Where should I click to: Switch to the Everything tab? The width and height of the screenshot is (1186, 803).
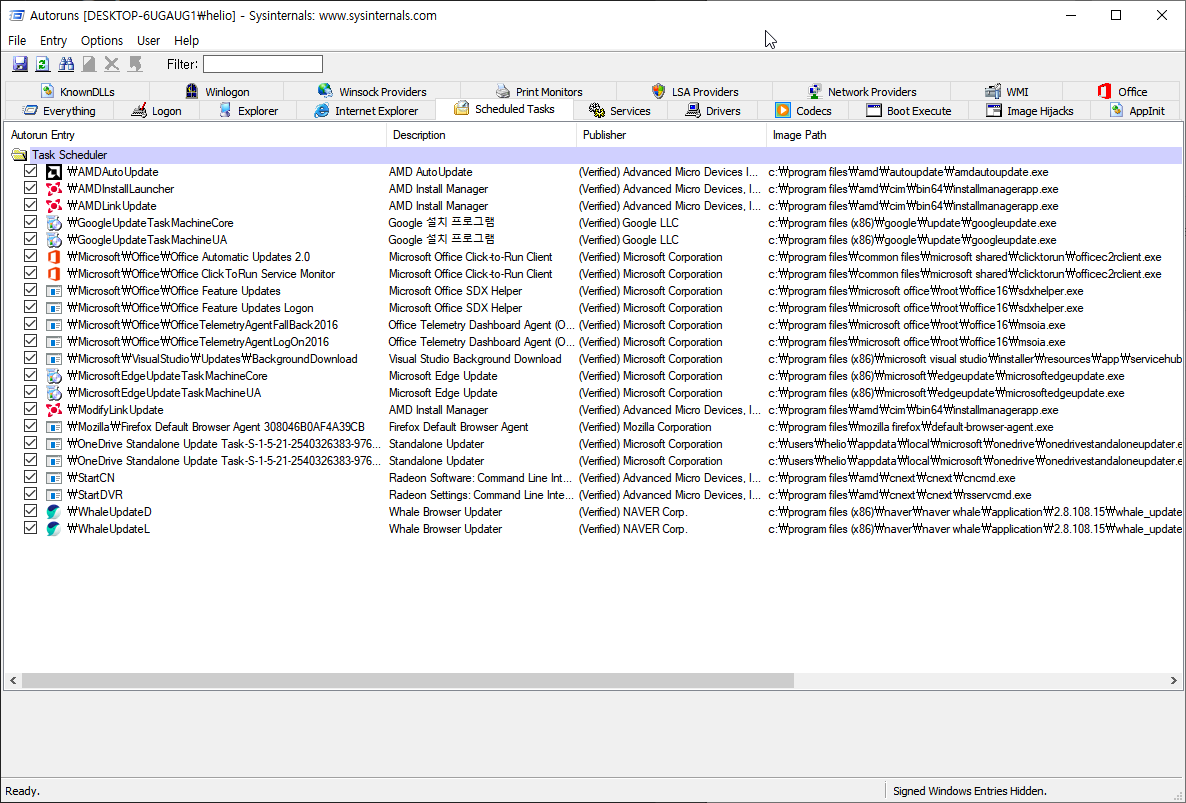pyautogui.click(x=59, y=110)
